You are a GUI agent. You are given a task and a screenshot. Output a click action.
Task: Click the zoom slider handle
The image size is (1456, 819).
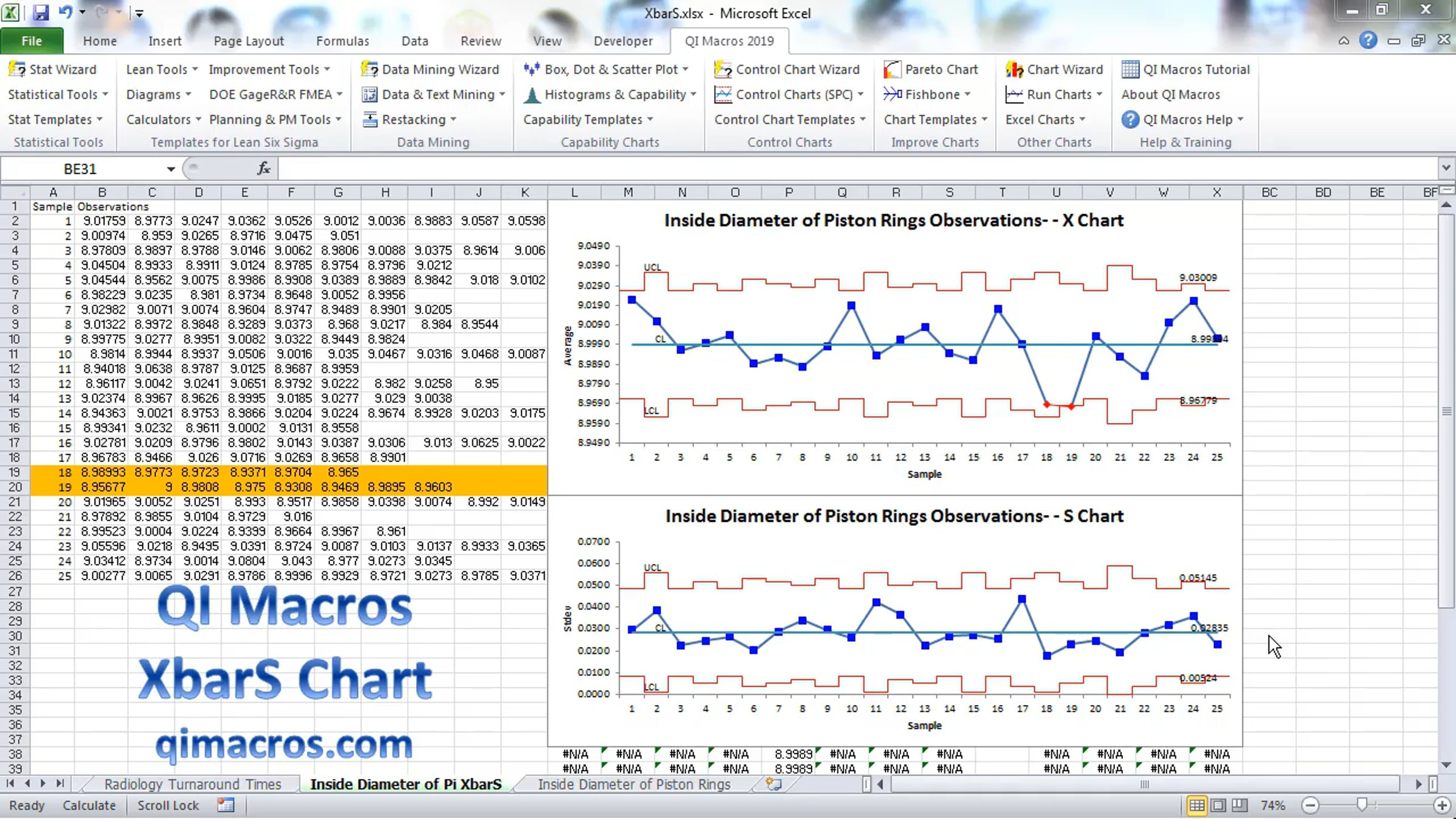tap(1362, 805)
